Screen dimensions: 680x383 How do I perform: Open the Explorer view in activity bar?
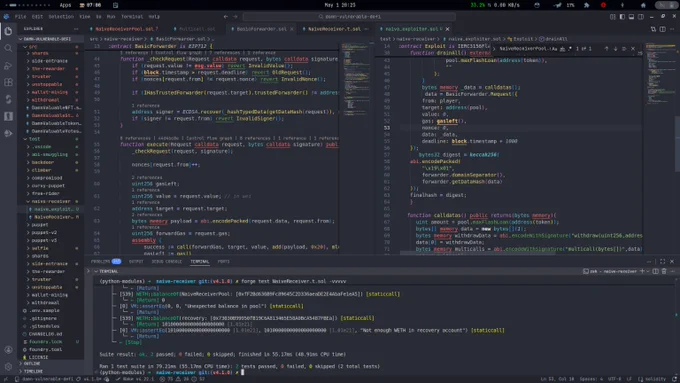8,31
